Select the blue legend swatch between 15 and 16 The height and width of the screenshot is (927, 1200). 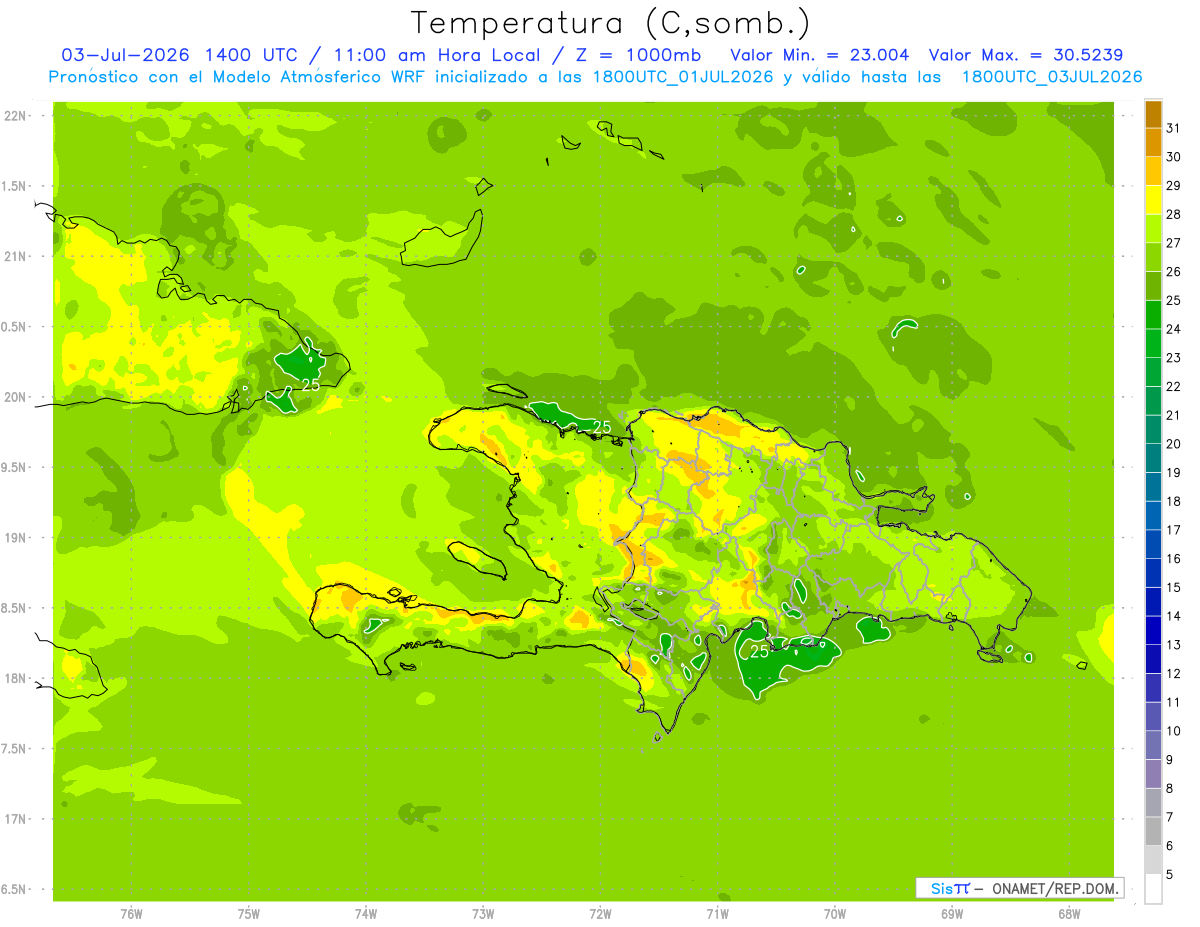pos(1153,573)
